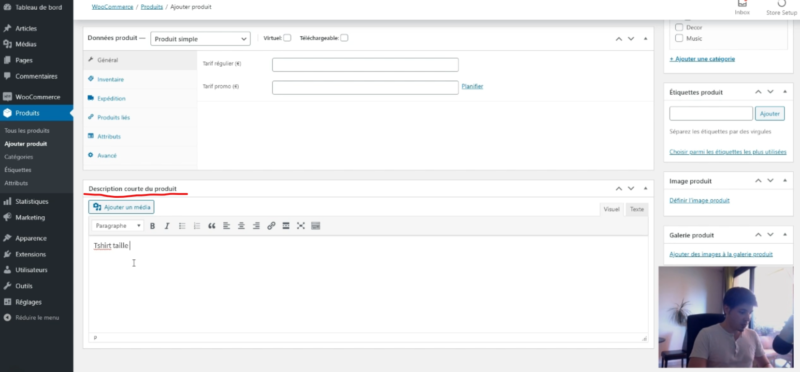Viewport: 800px width, 372px height.
Task: Tick the Music category checkbox
Action: coord(679,38)
